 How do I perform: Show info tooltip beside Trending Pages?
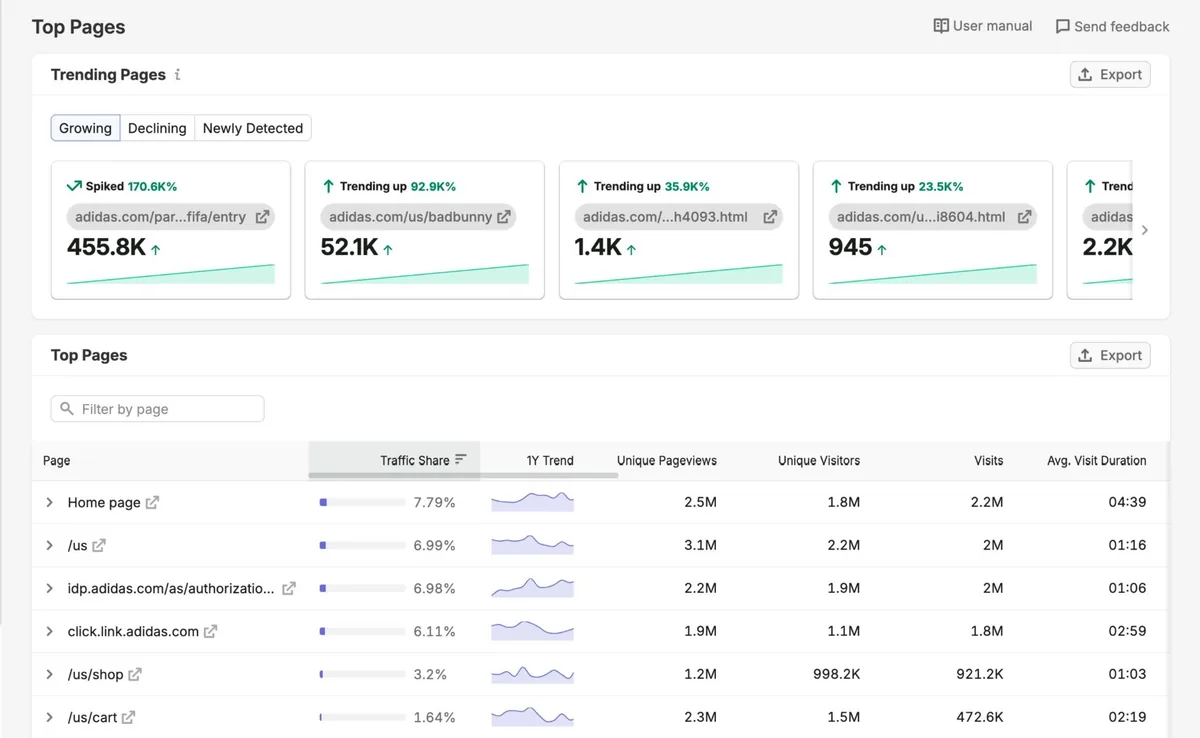[x=178, y=75]
